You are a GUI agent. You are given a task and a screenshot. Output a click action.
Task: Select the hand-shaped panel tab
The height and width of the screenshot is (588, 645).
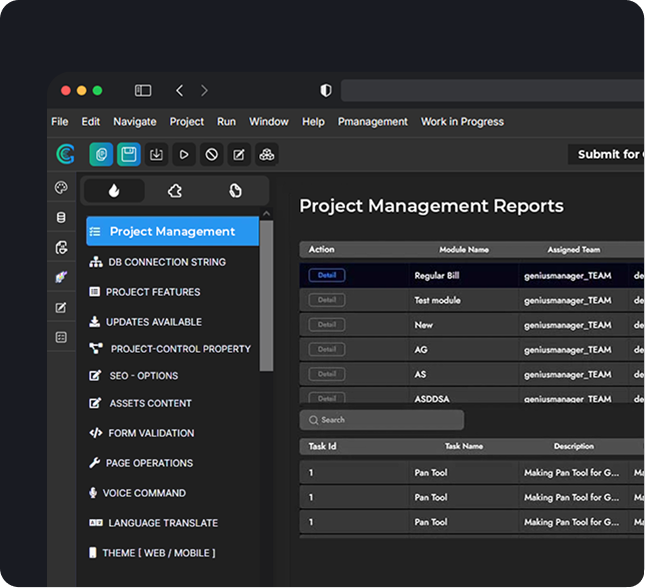(235, 191)
